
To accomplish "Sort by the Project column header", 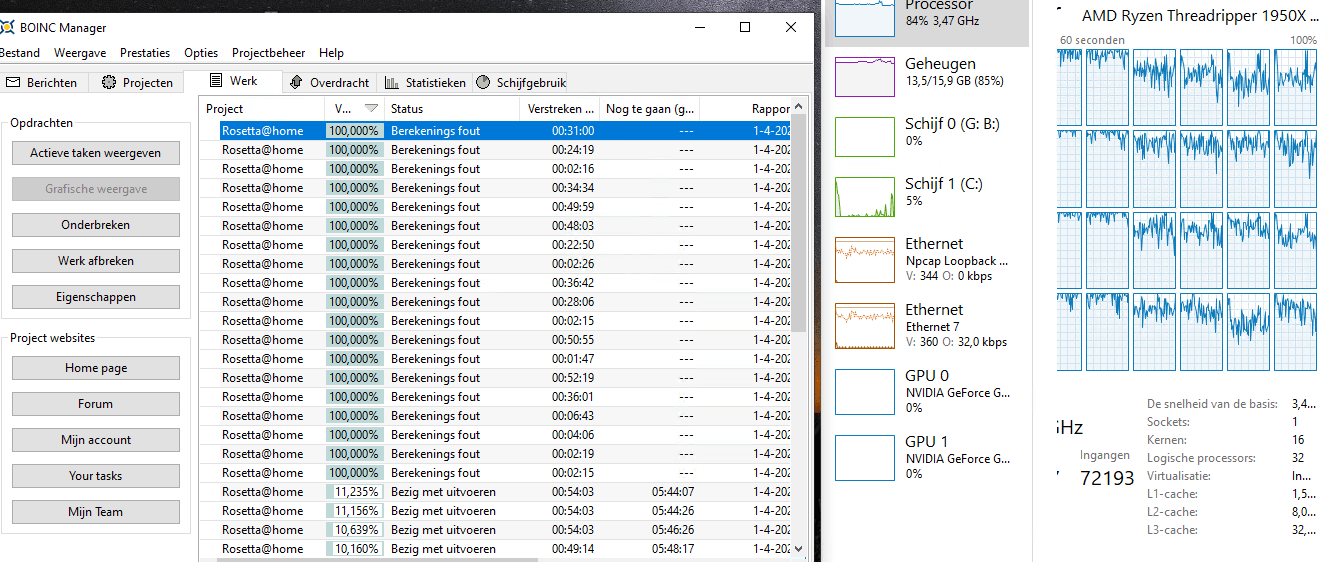I will click(262, 109).
